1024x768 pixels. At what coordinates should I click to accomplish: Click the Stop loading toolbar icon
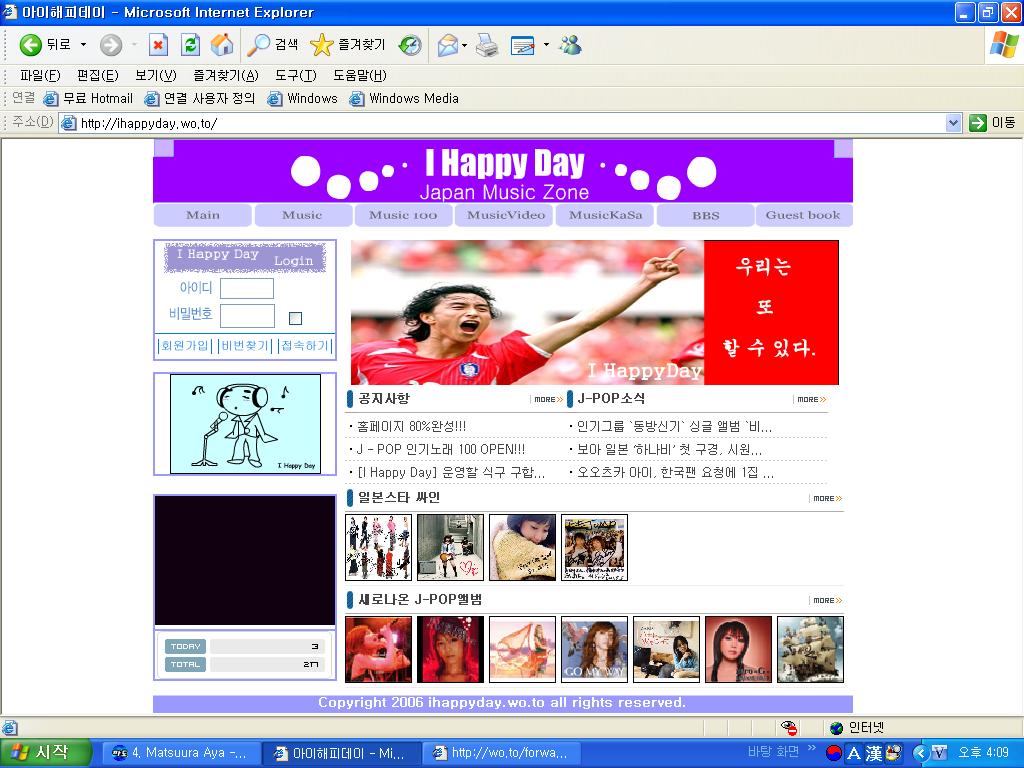(x=158, y=45)
